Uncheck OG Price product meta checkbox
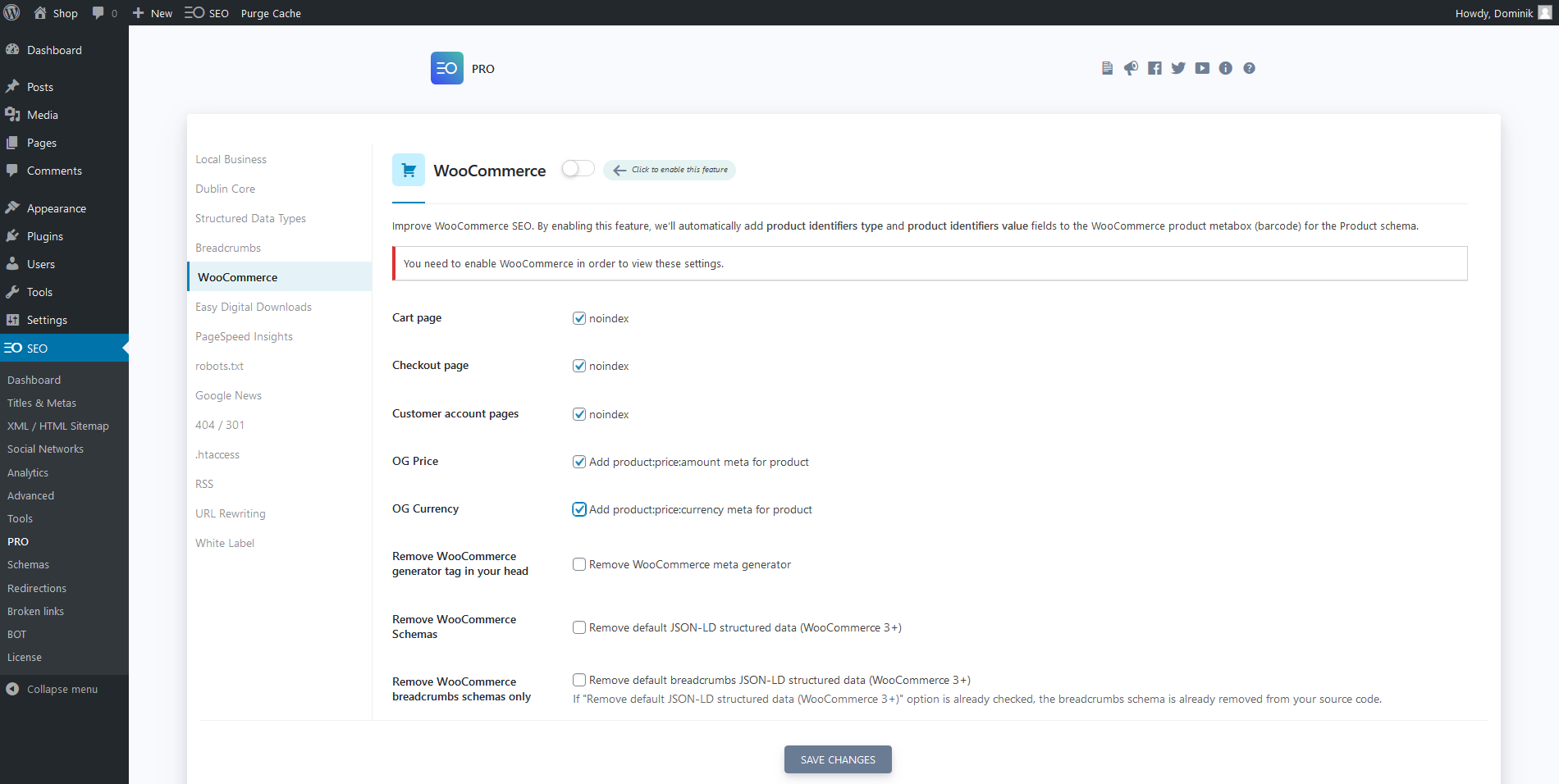The image size is (1559, 784). pos(579,462)
